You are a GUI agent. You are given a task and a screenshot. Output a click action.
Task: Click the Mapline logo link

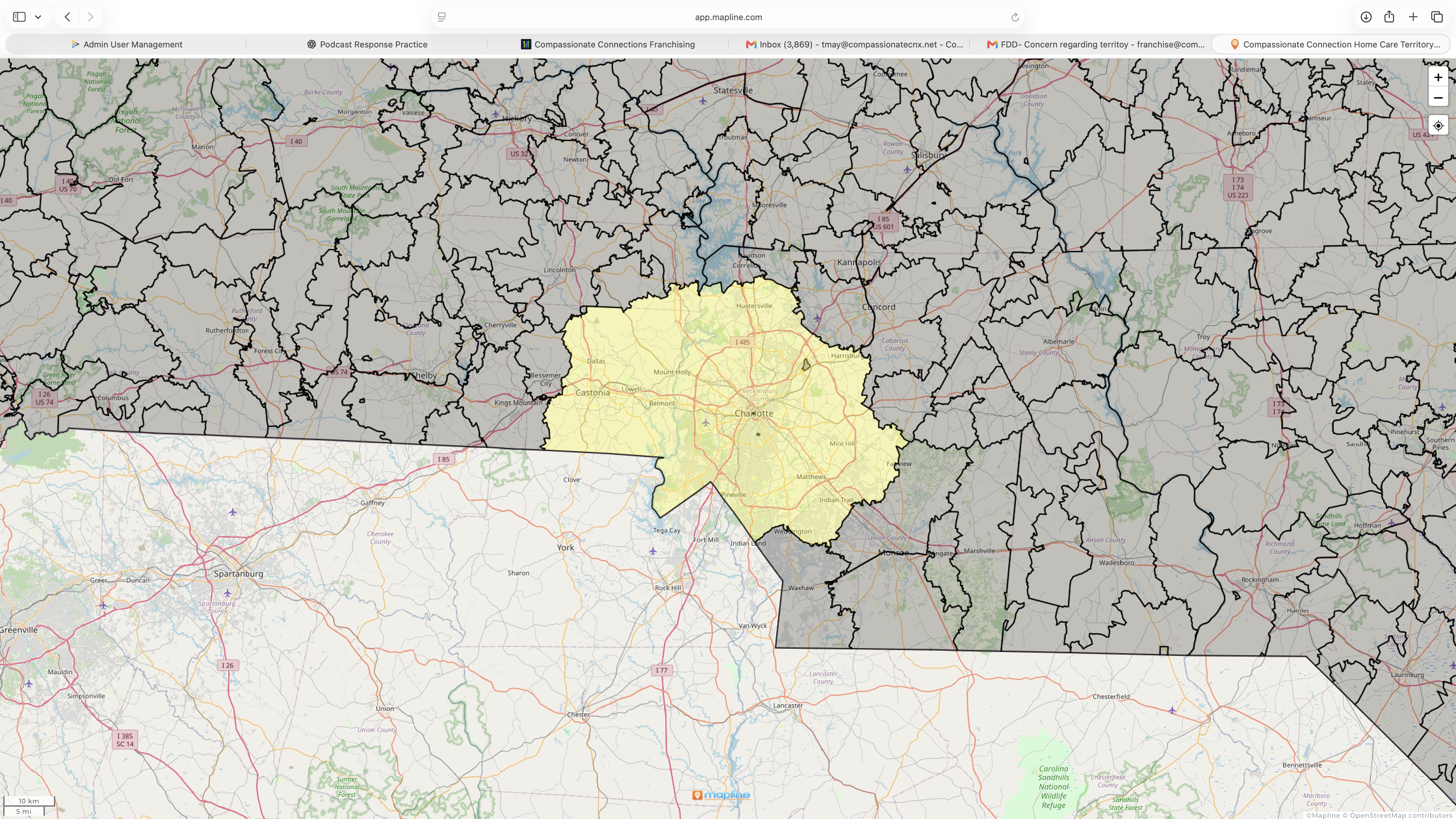[x=721, y=795]
